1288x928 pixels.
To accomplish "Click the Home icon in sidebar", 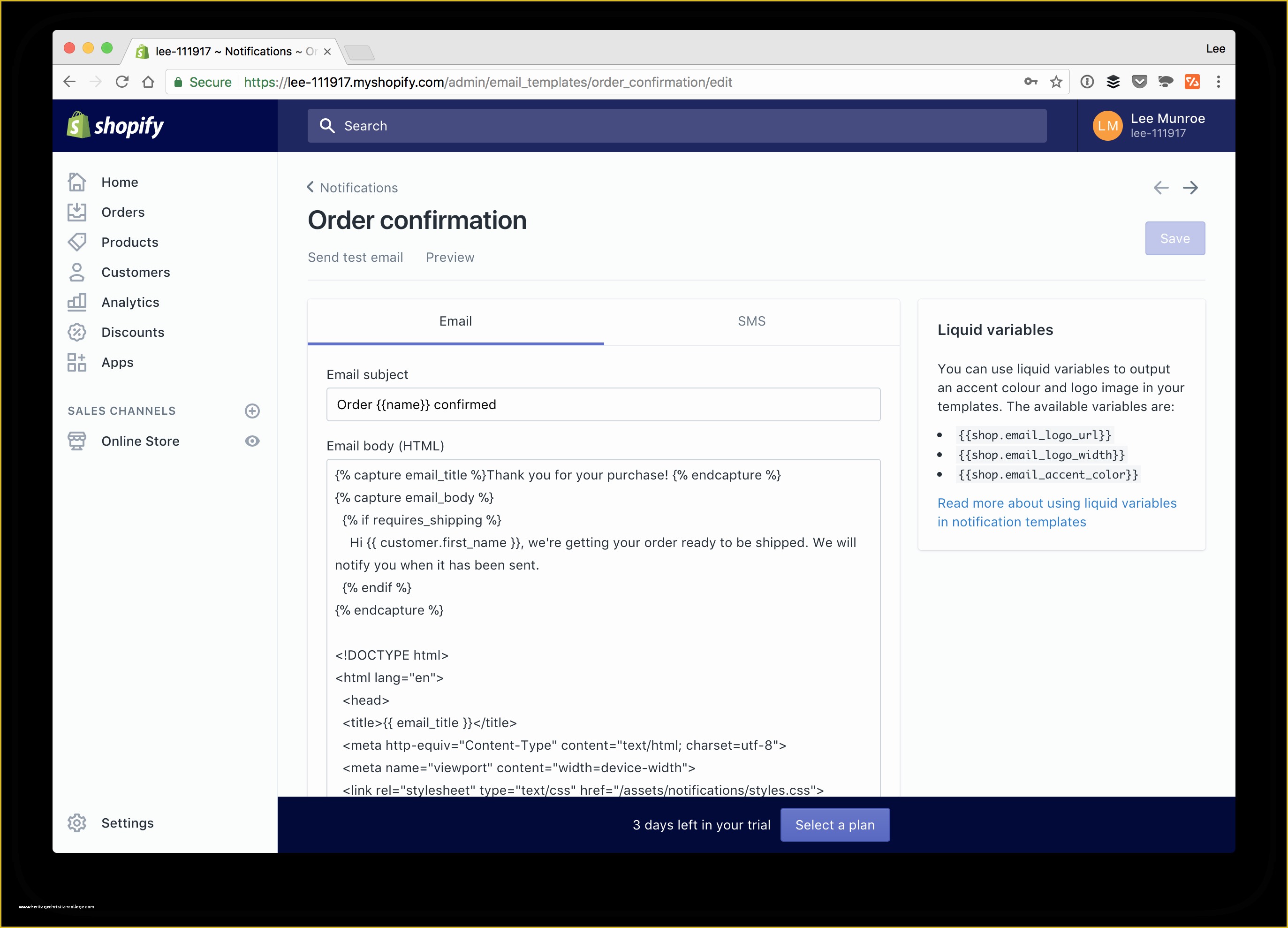I will [x=77, y=181].
